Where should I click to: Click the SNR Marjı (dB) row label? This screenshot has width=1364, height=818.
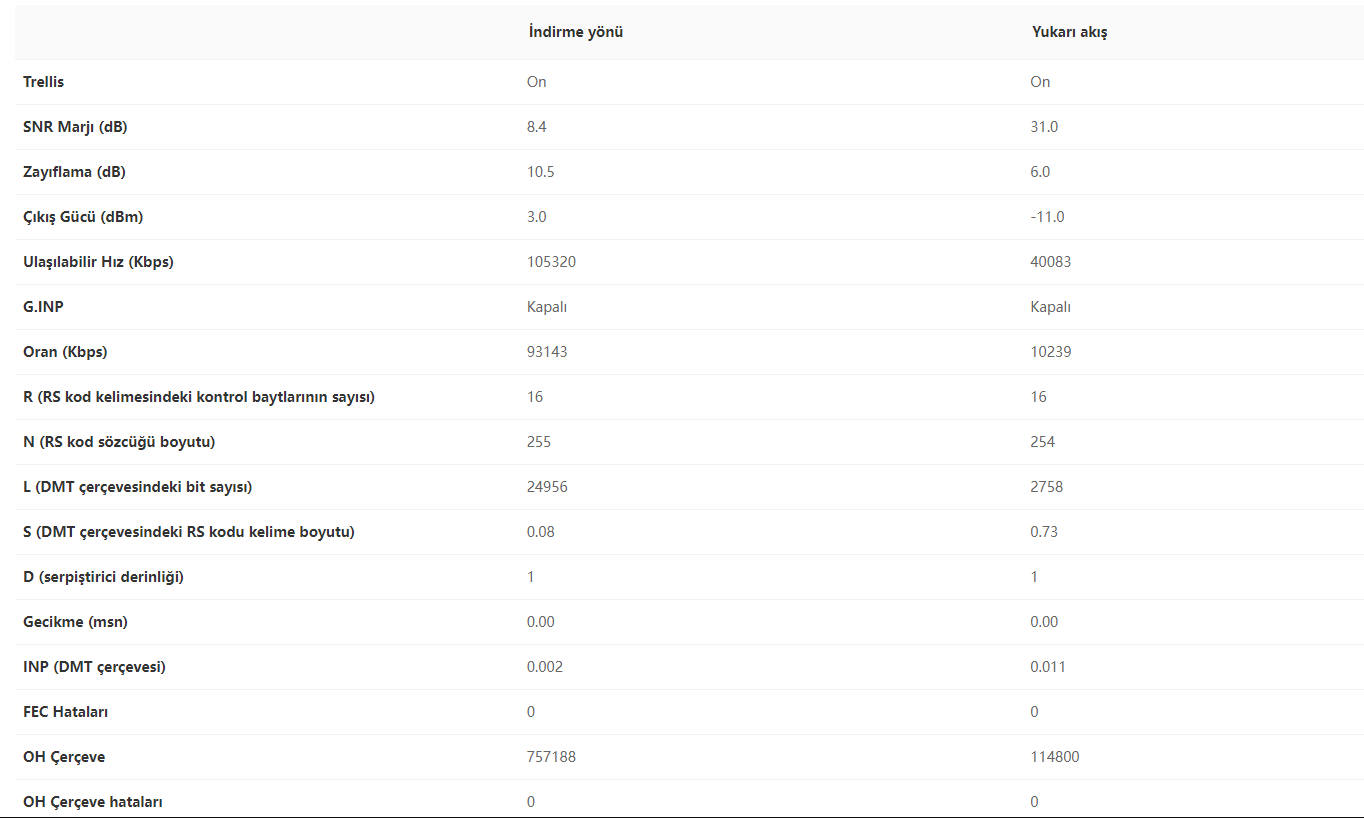click(x=75, y=127)
